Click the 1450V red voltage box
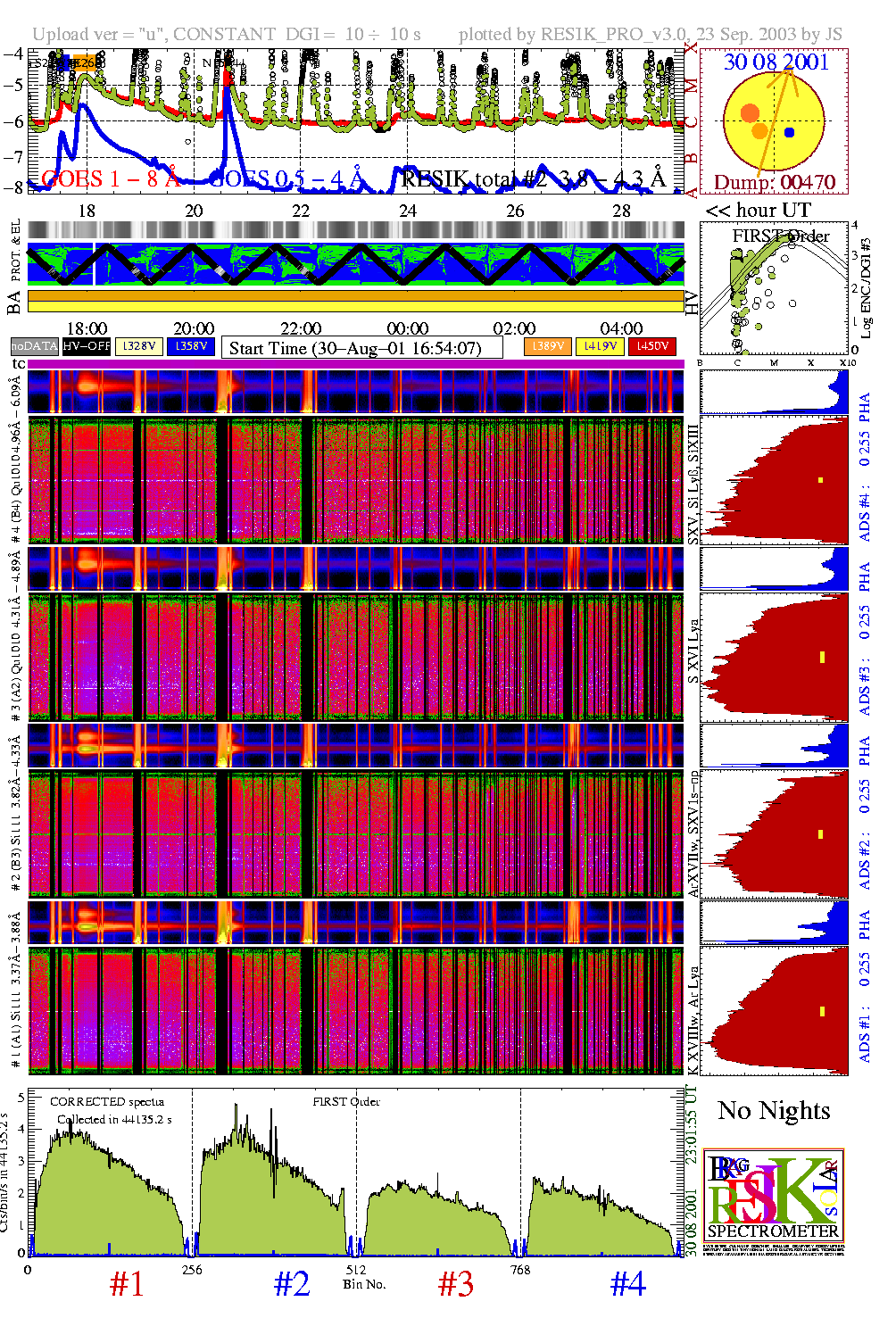 point(652,346)
